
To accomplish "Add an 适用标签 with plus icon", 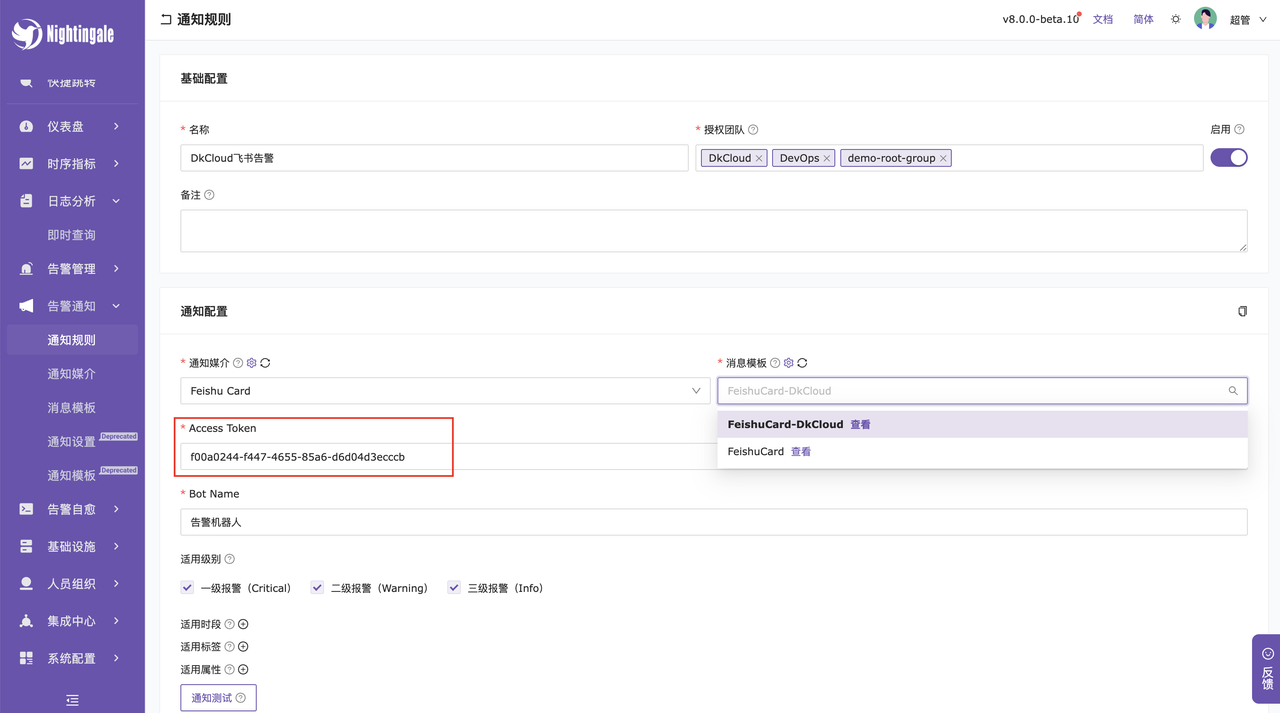I will [243, 647].
